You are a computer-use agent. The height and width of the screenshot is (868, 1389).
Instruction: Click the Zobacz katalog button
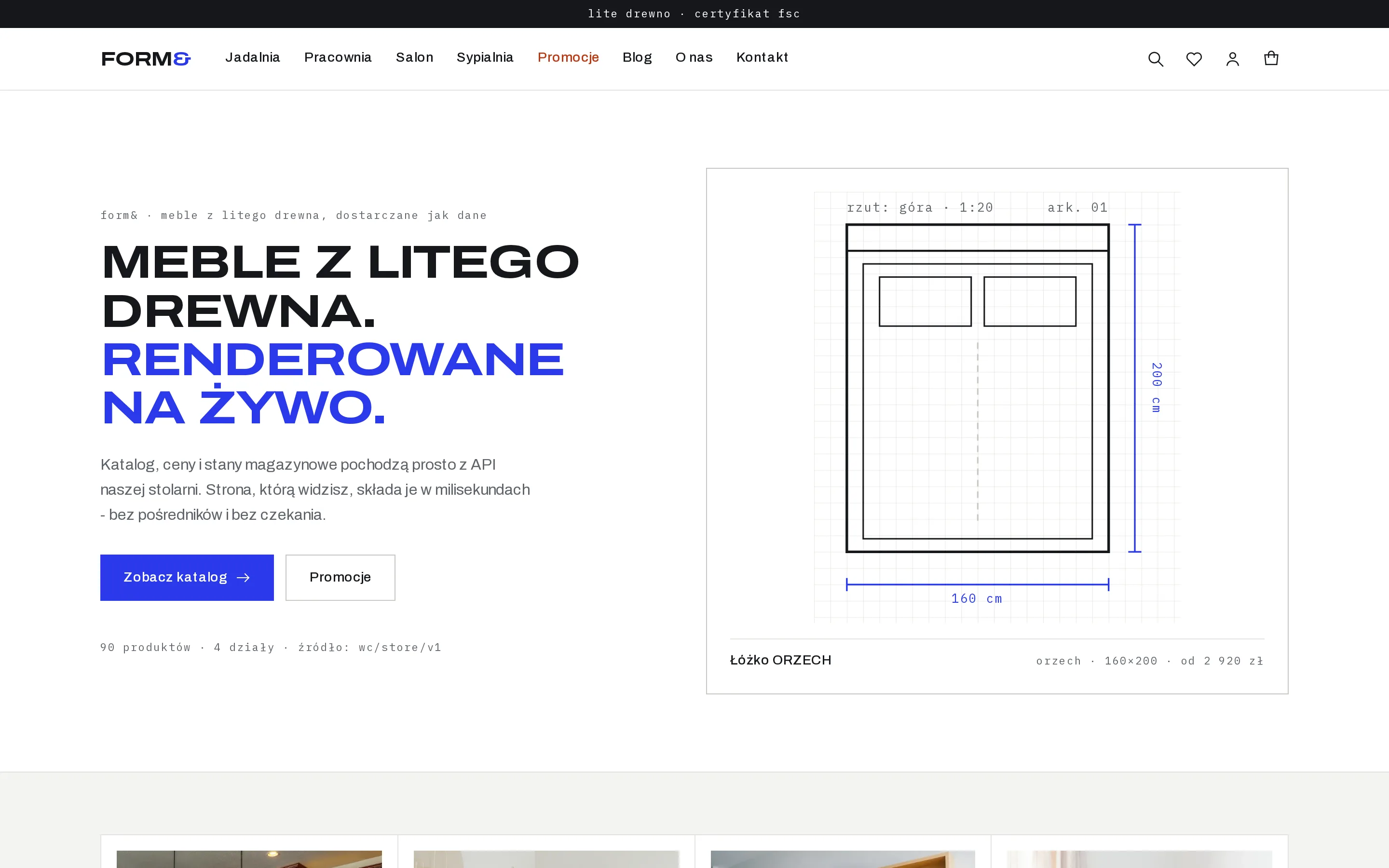click(x=187, y=578)
